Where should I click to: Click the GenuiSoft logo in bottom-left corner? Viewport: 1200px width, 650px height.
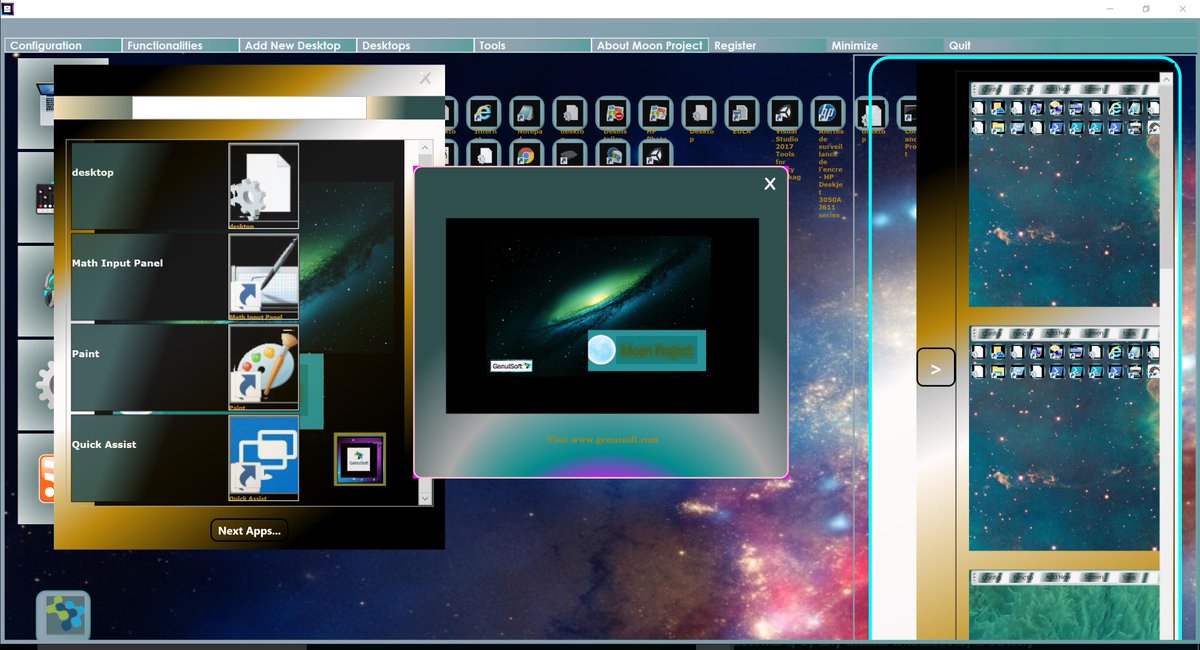[62, 614]
